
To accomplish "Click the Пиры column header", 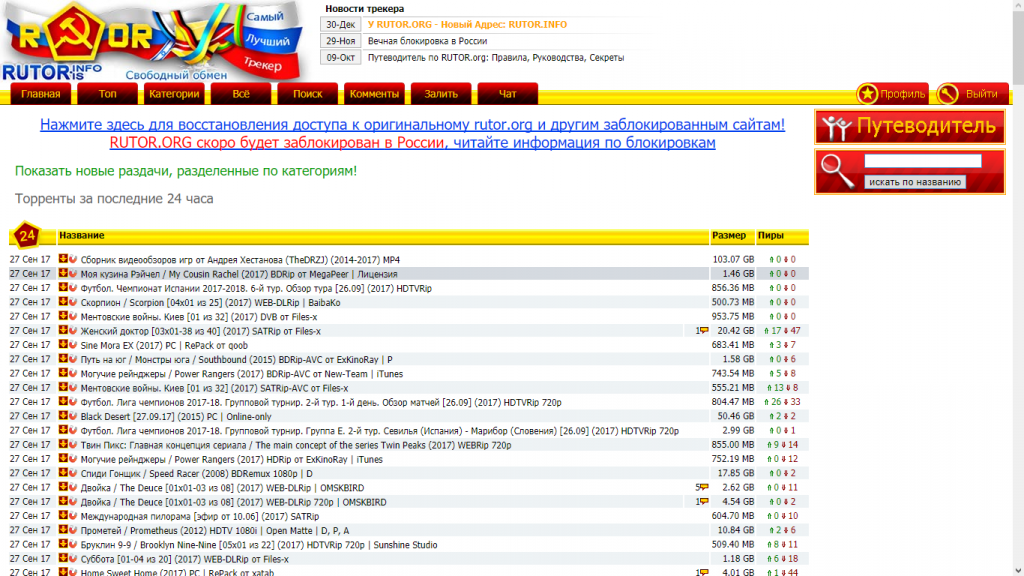I will click(771, 235).
